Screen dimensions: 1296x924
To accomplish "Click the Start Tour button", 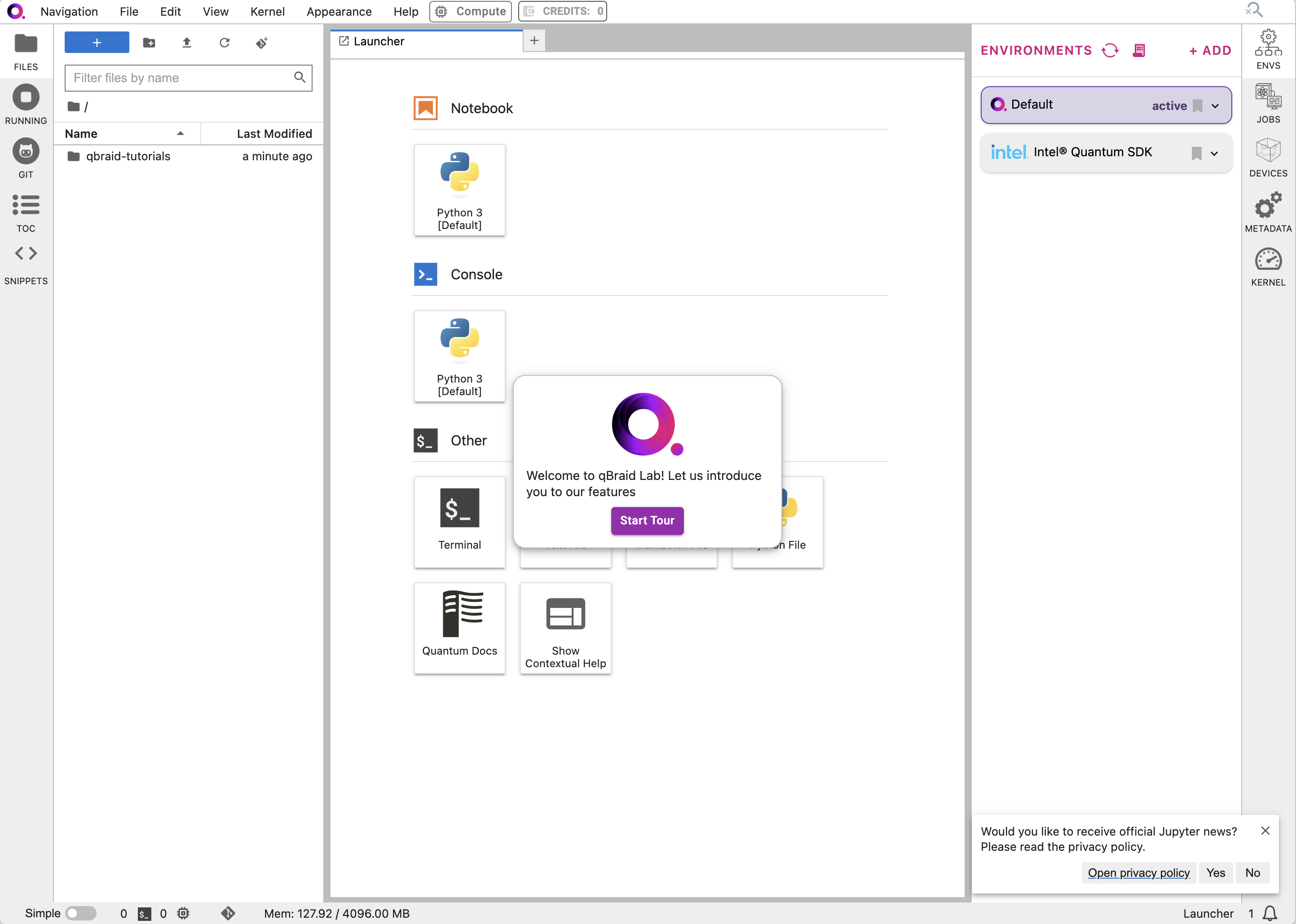I will pyautogui.click(x=647, y=520).
